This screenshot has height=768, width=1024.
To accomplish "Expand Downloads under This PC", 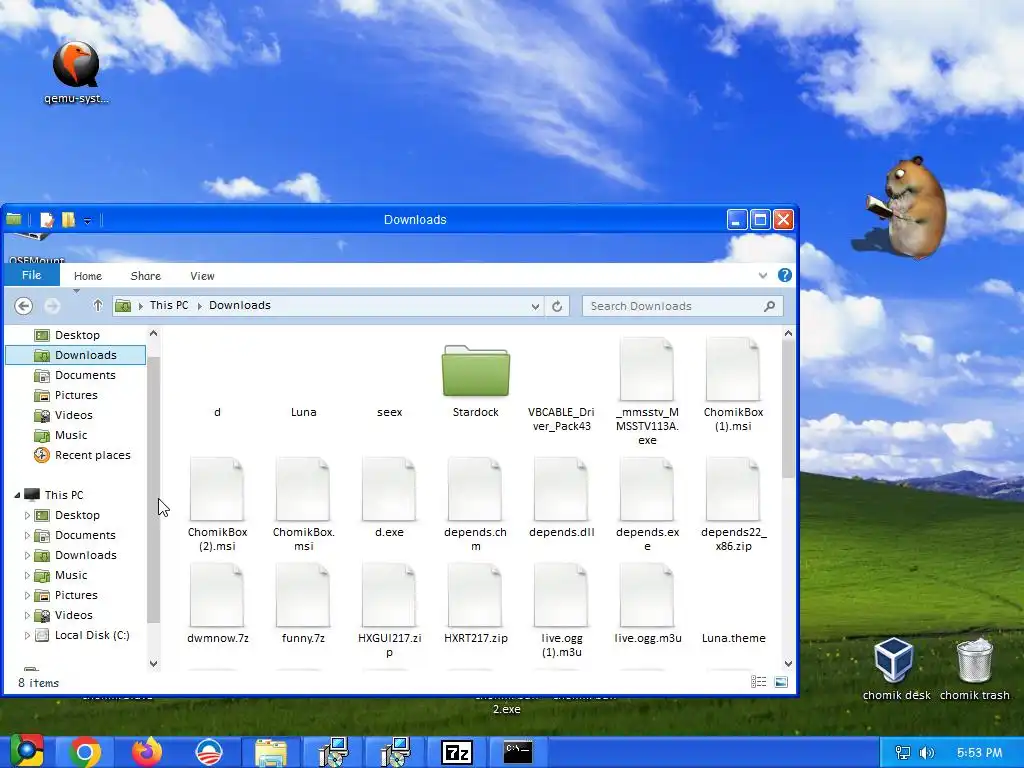I will 27,555.
